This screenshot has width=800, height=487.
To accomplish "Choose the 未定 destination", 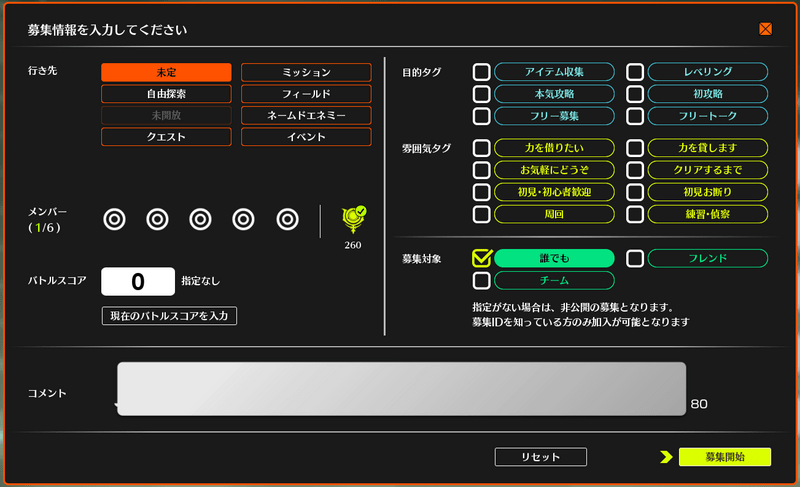I will click(166, 72).
